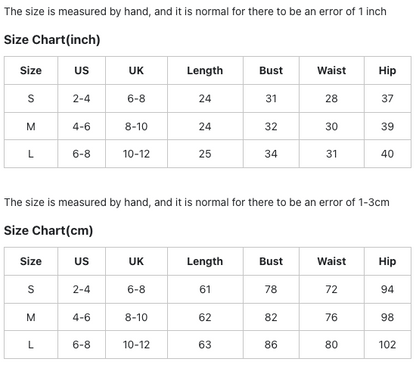The image size is (416, 365).
Task: Click the Size Chart(inch) heading
Action: pos(52,40)
